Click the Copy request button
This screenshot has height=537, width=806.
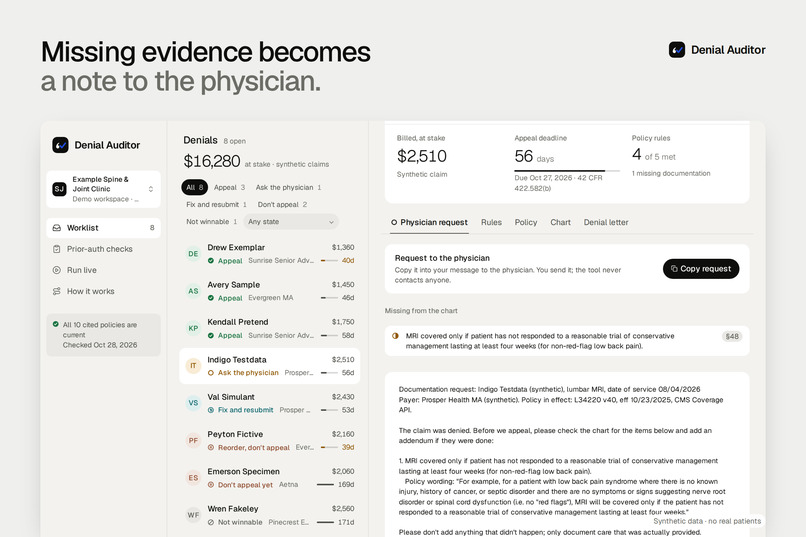701,269
